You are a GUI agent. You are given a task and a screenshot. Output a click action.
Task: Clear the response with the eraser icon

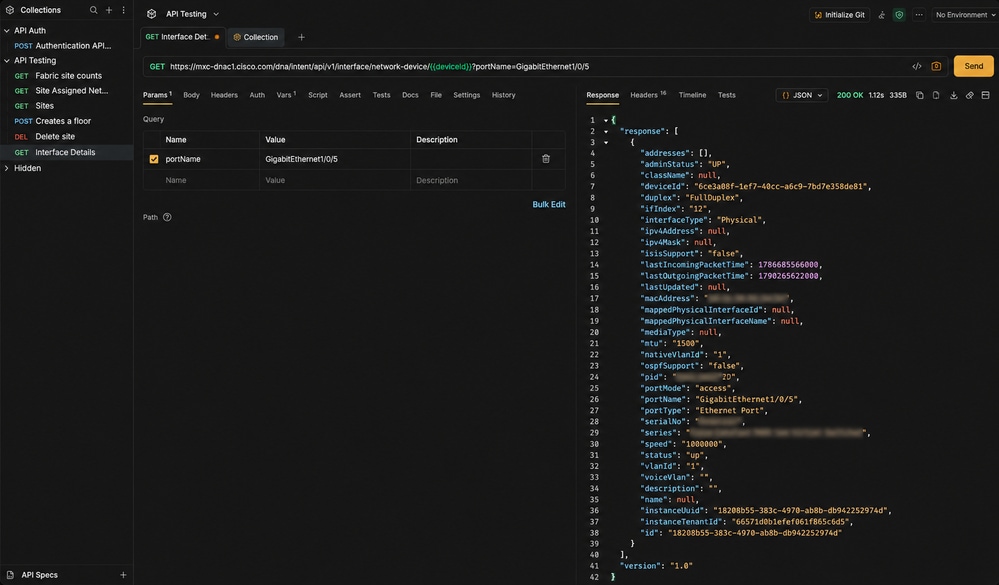pyautogui.click(x=970, y=95)
